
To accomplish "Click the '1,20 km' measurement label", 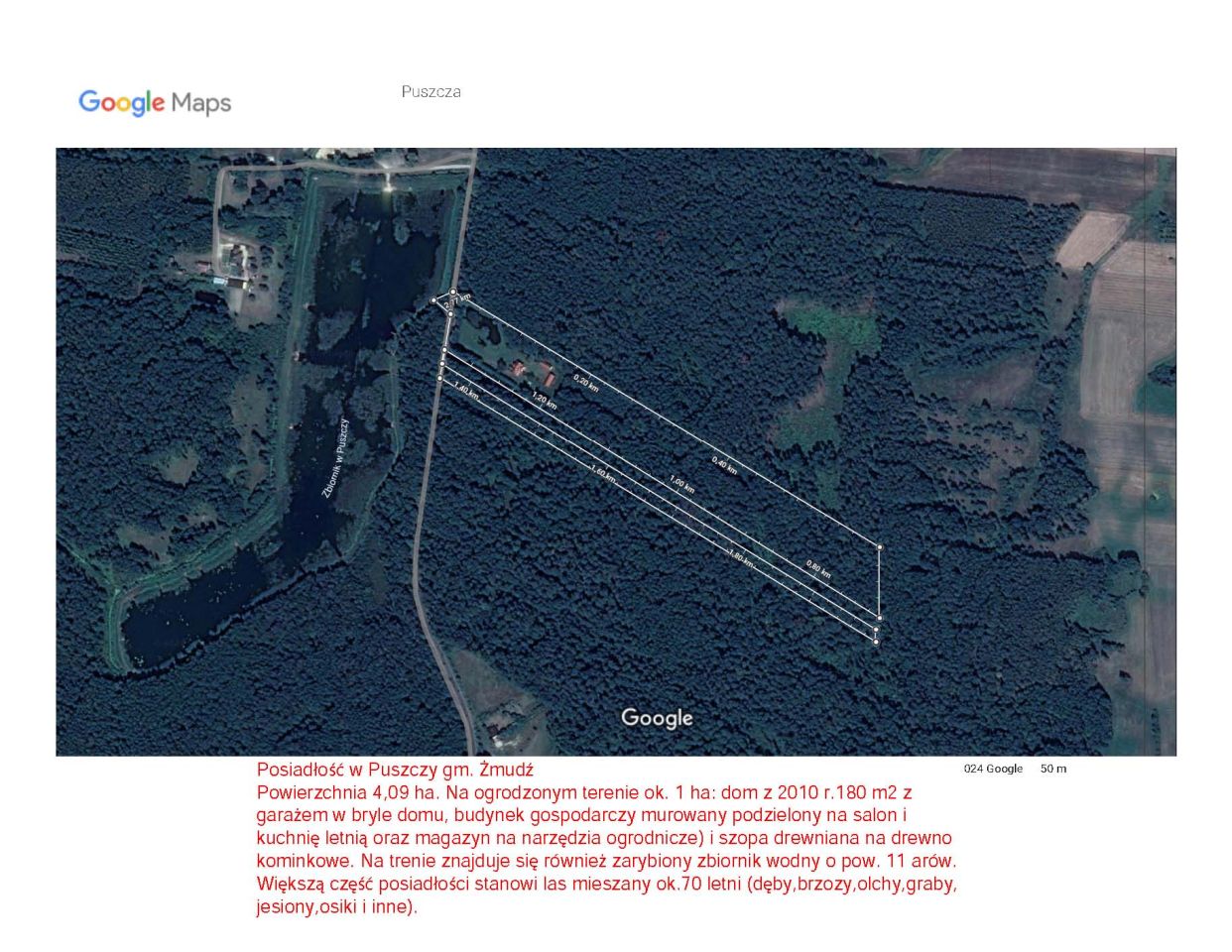I will pyautogui.click(x=545, y=401).
